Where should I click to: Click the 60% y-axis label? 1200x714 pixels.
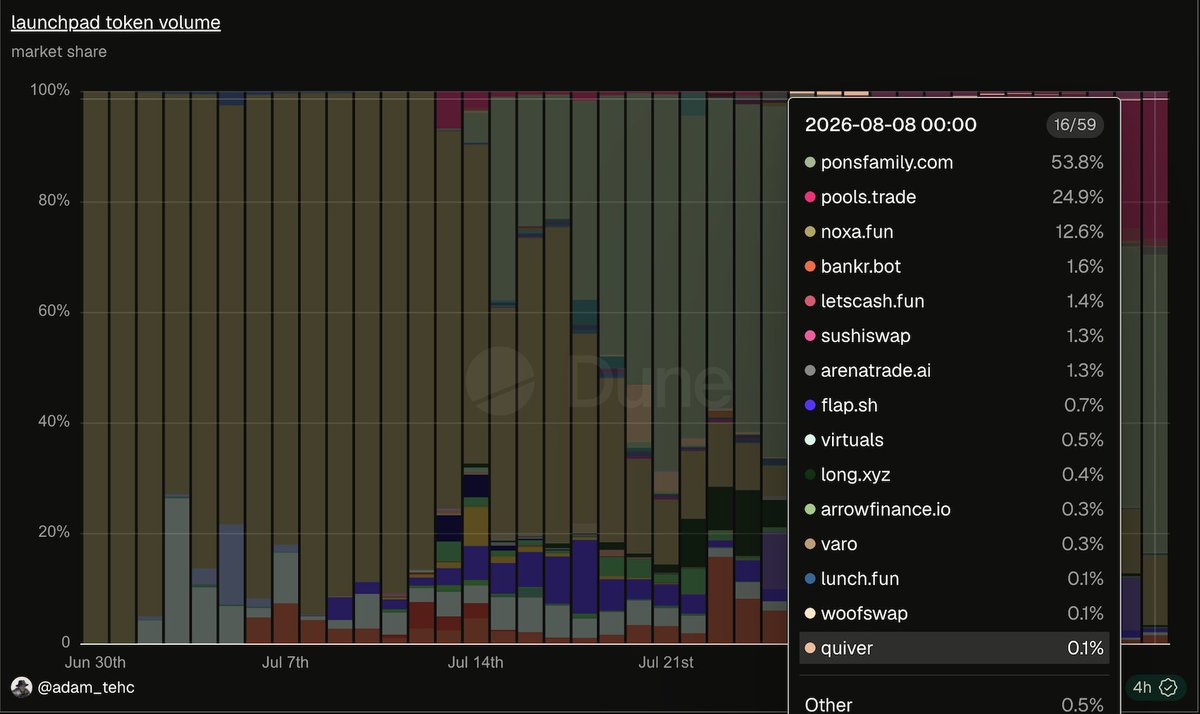click(x=53, y=311)
